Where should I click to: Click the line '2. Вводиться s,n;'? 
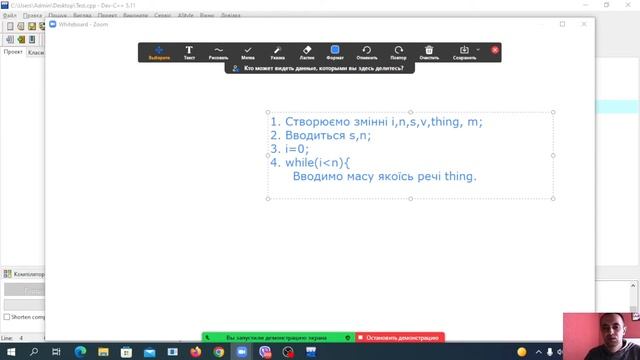[x=321, y=135]
